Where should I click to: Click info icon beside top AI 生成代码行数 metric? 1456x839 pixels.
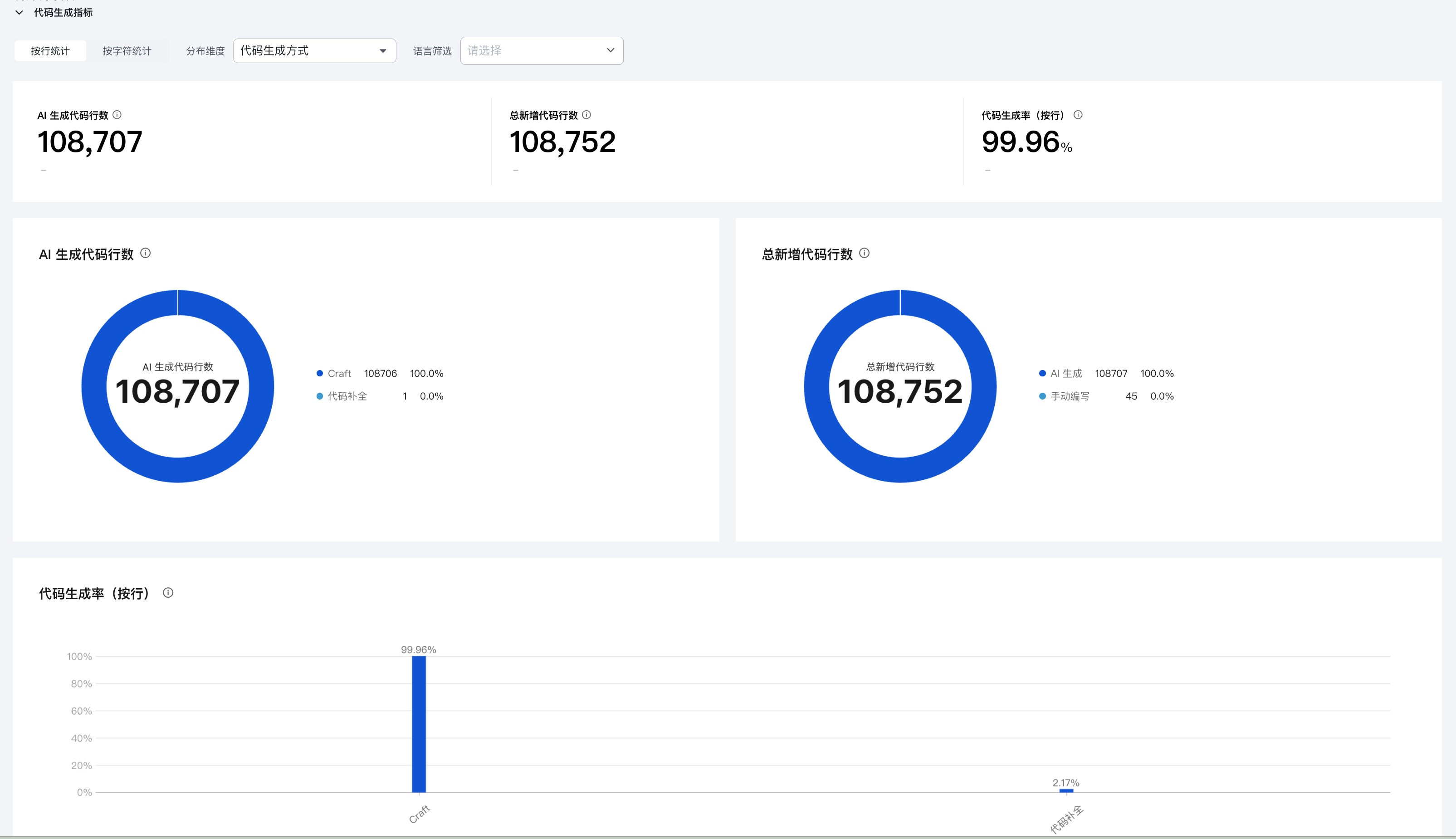117,115
